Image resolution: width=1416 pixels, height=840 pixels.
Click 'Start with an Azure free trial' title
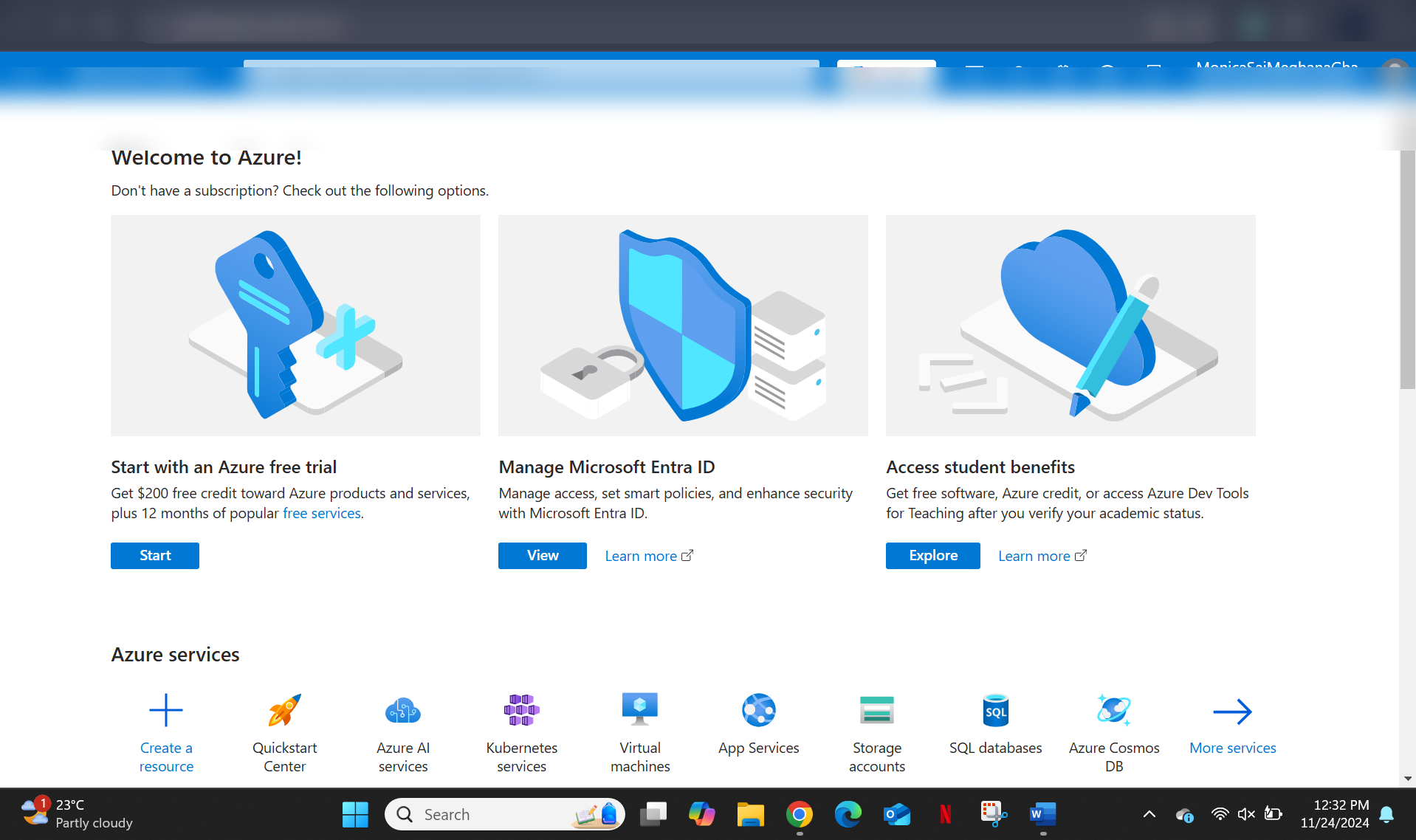(x=224, y=467)
